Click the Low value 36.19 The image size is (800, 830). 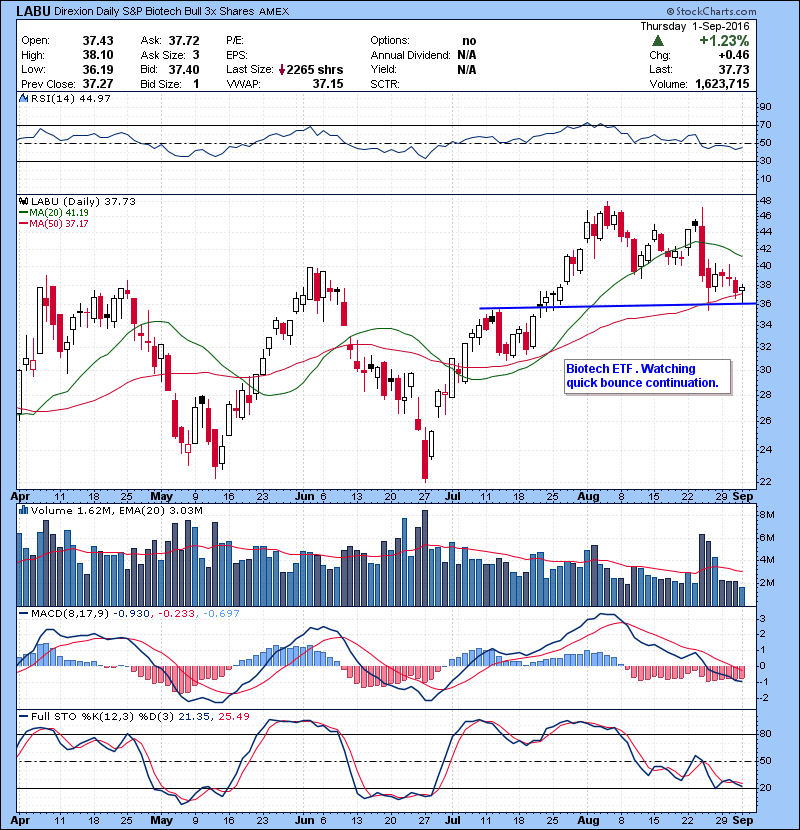pyautogui.click(x=97, y=69)
